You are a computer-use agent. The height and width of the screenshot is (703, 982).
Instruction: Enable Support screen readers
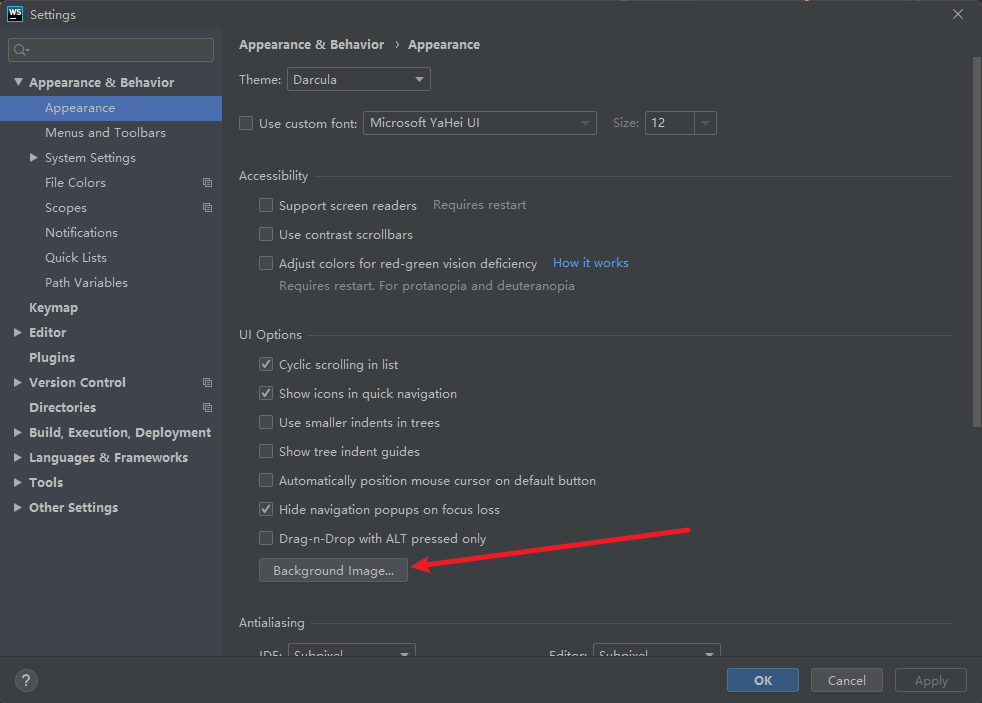(266, 205)
